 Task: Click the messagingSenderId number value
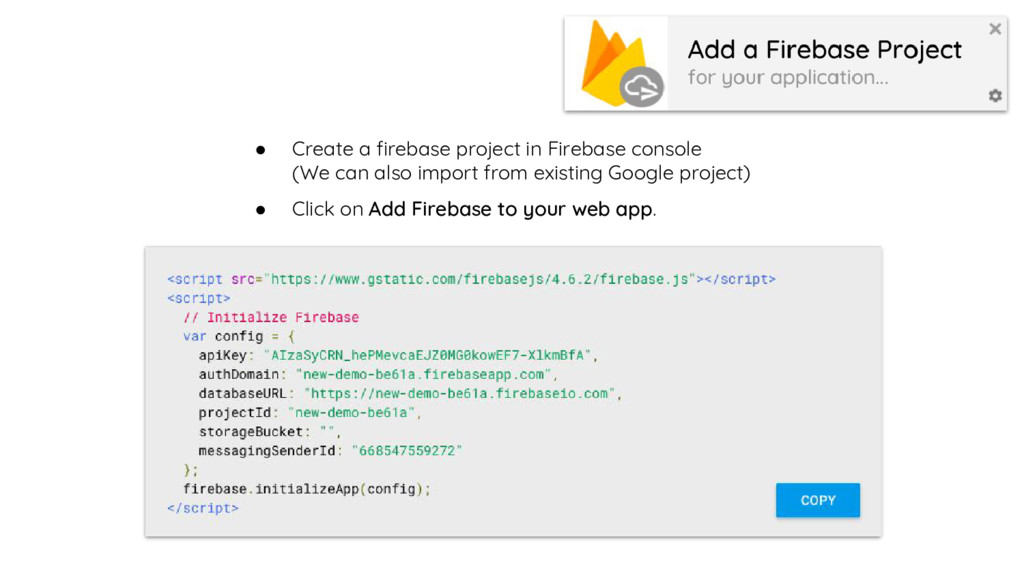coord(406,451)
